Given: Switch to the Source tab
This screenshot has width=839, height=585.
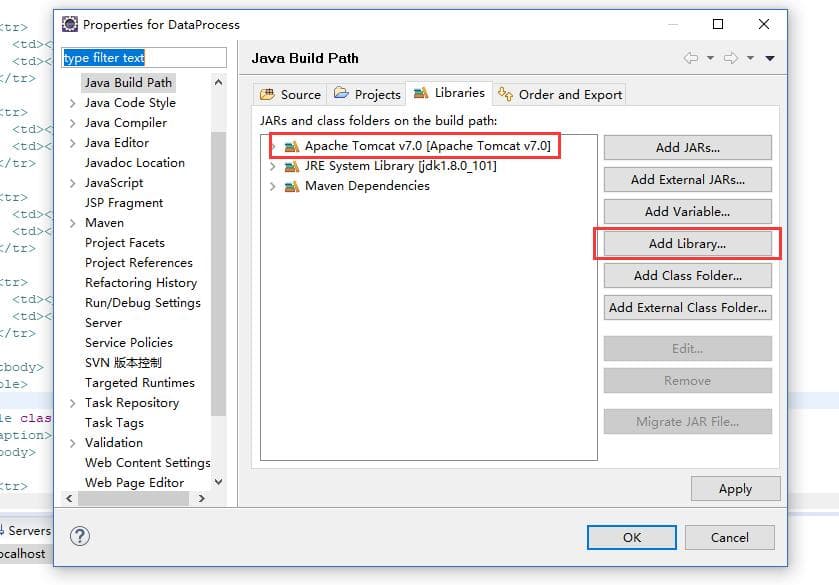Looking at the screenshot, I should pyautogui.click(x=290, y=94).
